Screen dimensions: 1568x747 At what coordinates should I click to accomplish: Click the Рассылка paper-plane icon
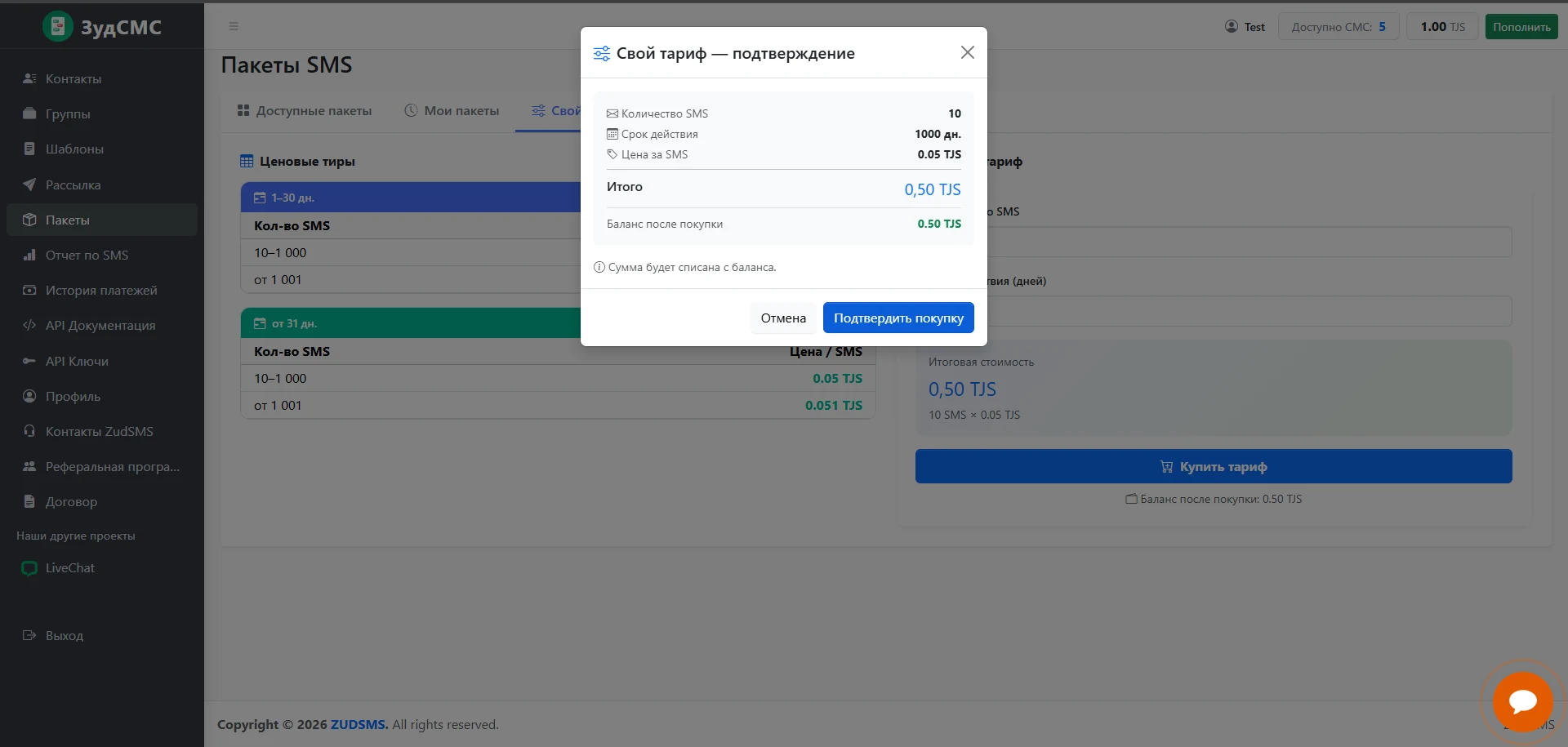pyautogui.click(x=29, y=185)
